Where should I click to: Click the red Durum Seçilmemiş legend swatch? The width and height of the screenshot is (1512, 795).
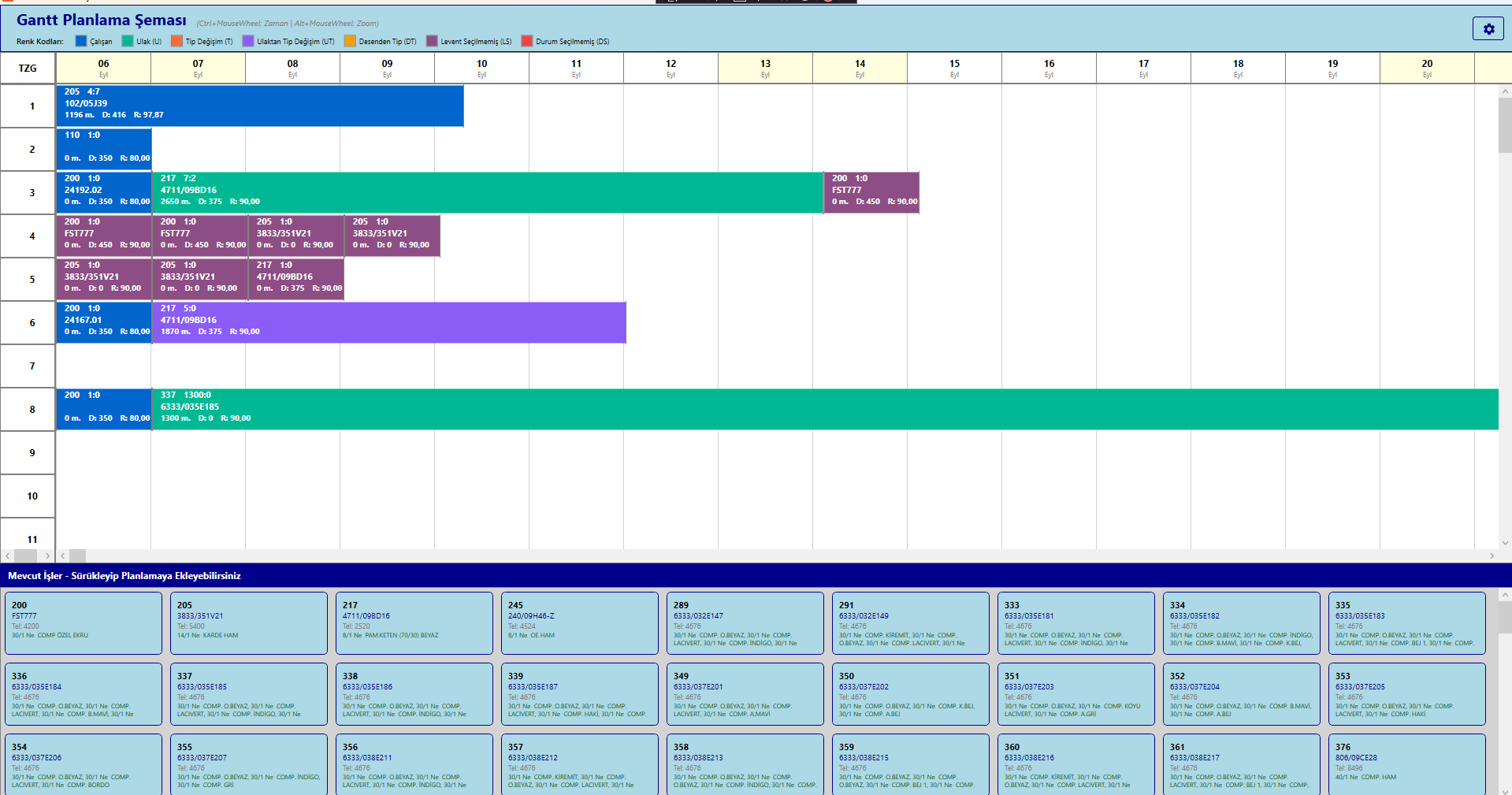pos(527,41)
